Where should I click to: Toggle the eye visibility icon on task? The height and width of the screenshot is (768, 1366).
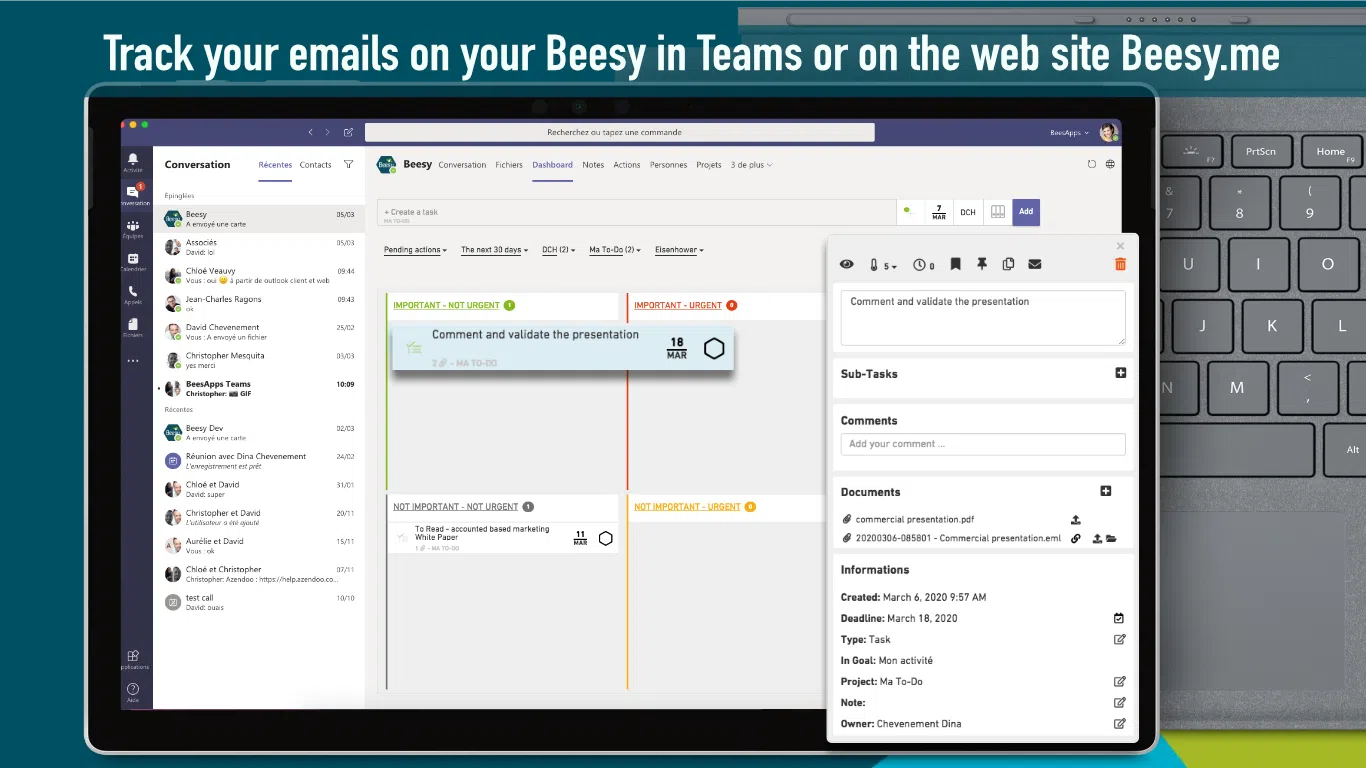tap(847, 264)
